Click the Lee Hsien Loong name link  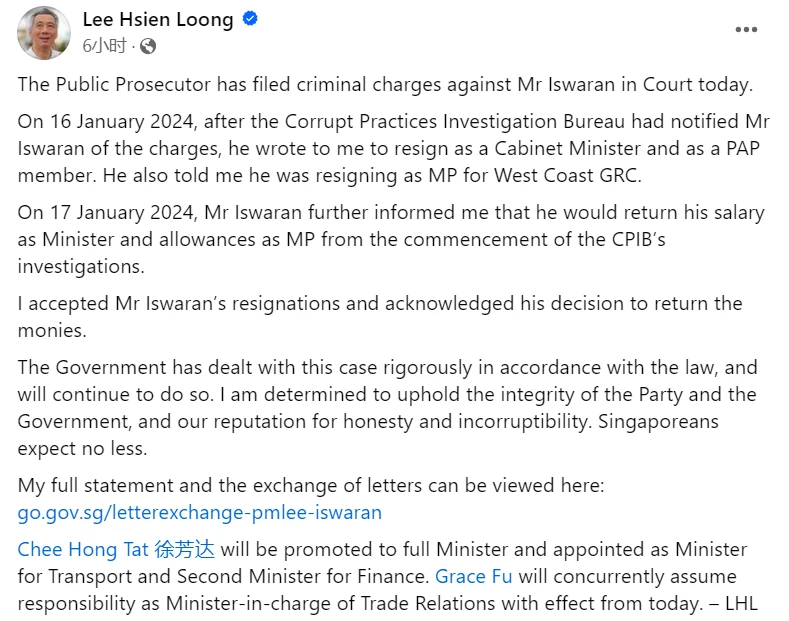click(158, 20)
